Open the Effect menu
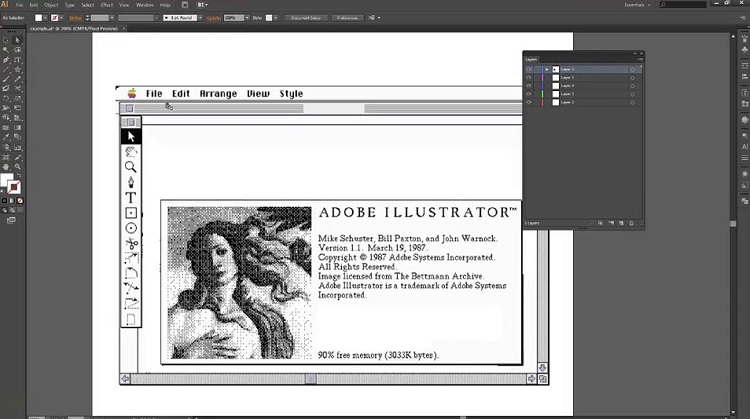 click(107, 5)
